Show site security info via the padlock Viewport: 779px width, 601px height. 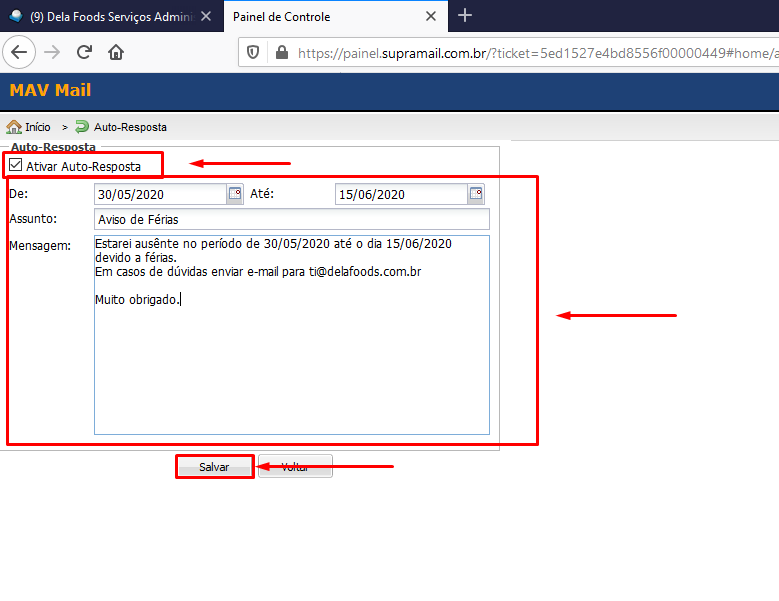click(x=281, y=52)
